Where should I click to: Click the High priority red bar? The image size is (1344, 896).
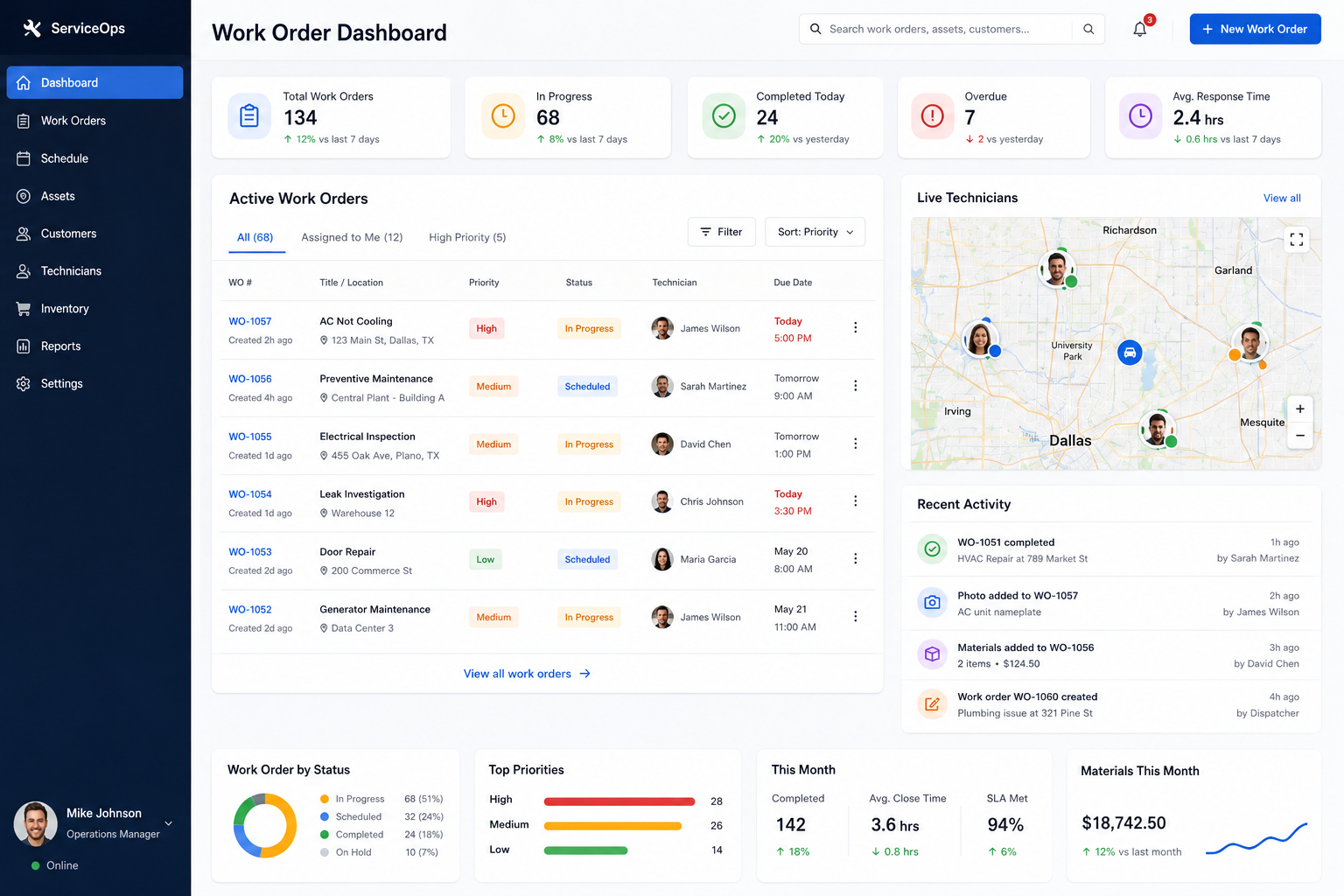point(619,801)
